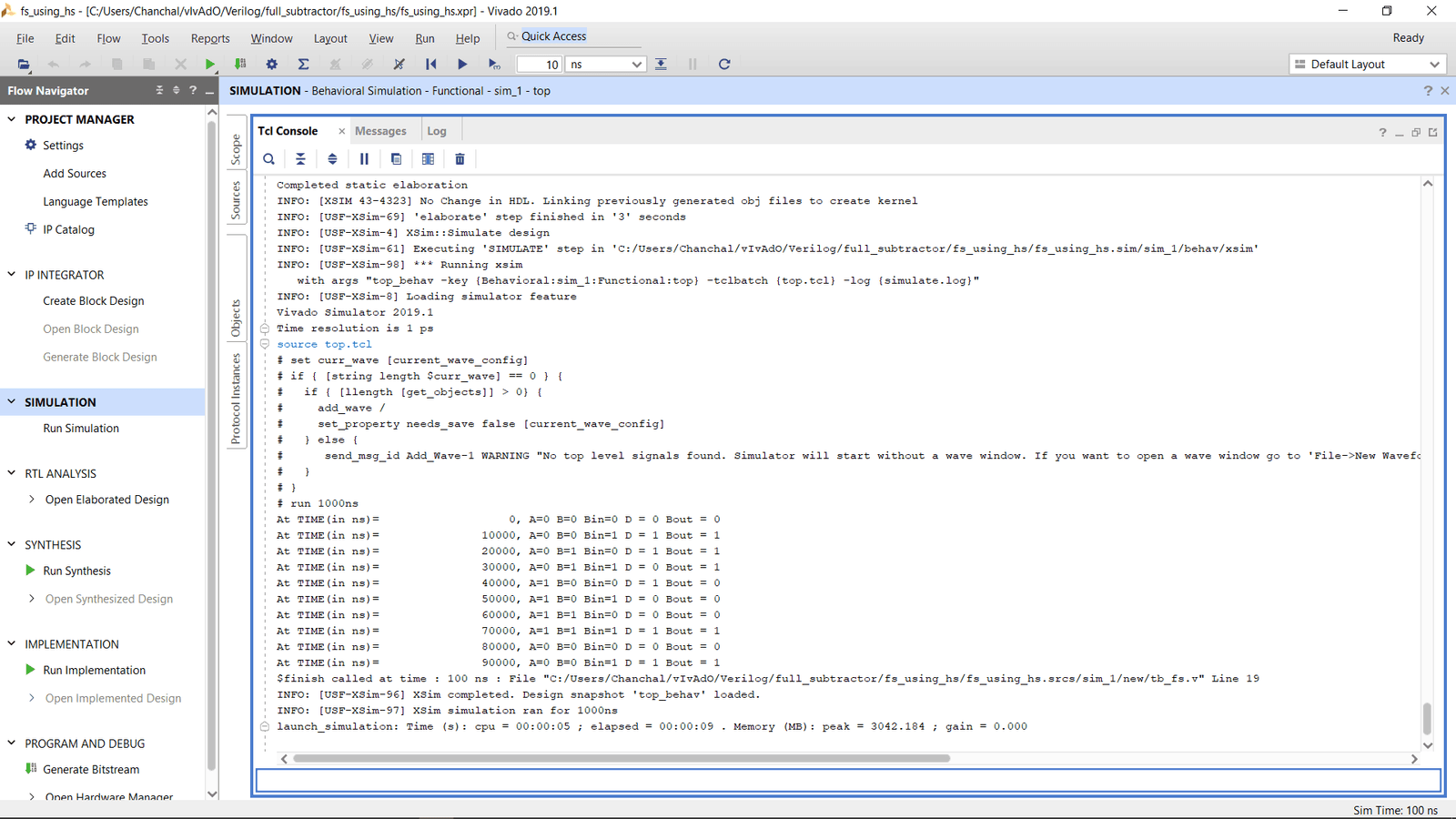Viewport: 1456px width, 819px height.
Task: Expand all Tcl Console output
Action: coord(332,159)
